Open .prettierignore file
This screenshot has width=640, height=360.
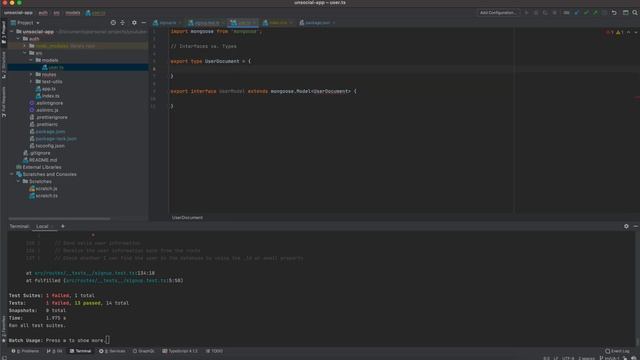click(x=49, y=117)
